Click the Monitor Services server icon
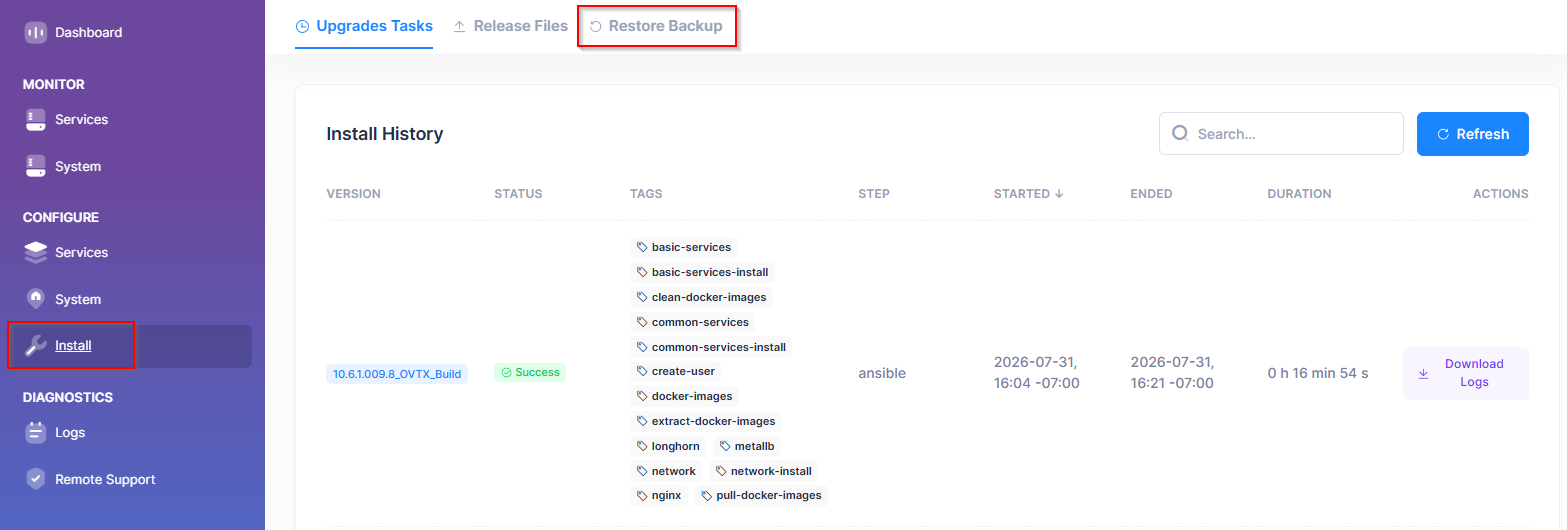The height and width of the screenshot is (530, 1567). click(x=35, y=119)
